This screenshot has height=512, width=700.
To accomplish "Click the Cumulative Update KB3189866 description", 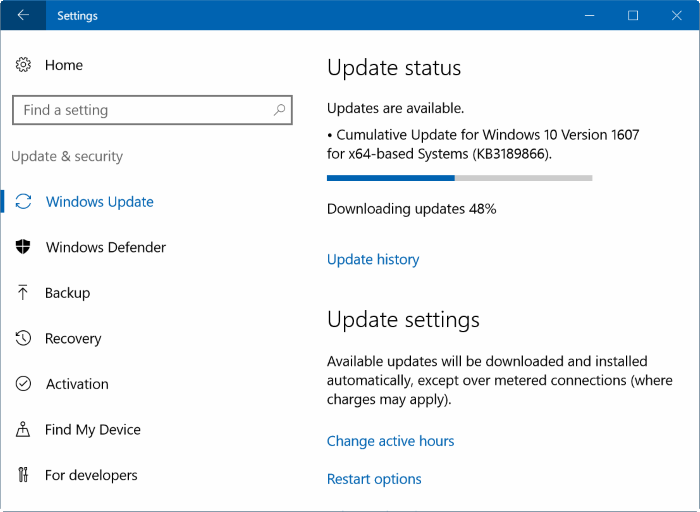I will pos(483,144).
